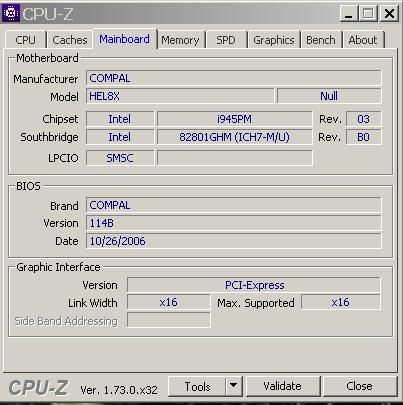Click the Side Band Addressing field
Screen dimensions: 403x405
pyautogui.click(x=168, y=320)
